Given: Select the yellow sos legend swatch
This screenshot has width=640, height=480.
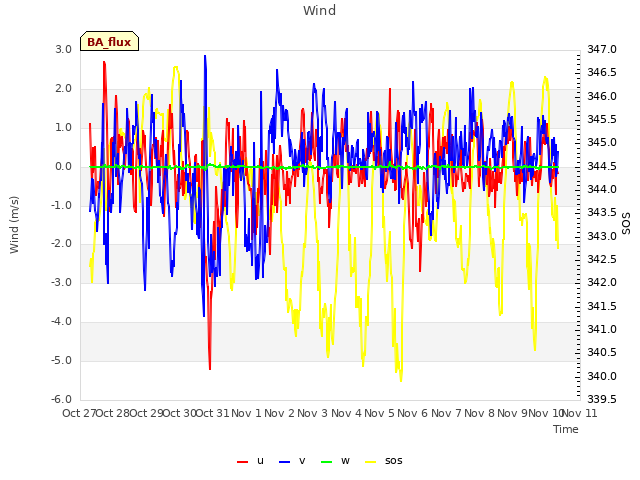Looking at the screenshot, I should coord(371,461).
